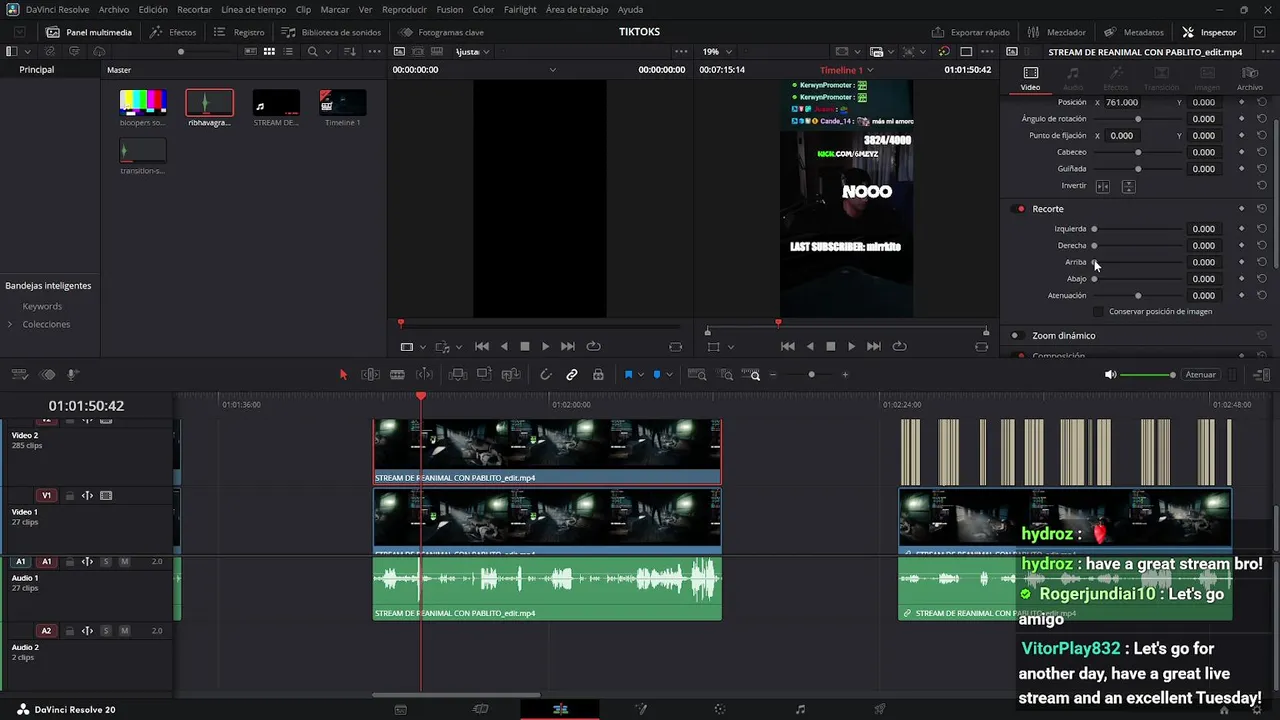Play the timeline viewer forward
Viewport: 1280px width, 720px height.
point(851,346)
